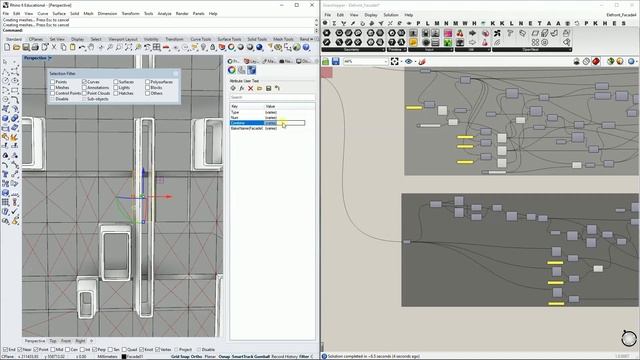Image resolution: width=640 pixels, height=360 pixels.
Task: Click the Osnap button in Rhino status bar
Action: [224, 356]
